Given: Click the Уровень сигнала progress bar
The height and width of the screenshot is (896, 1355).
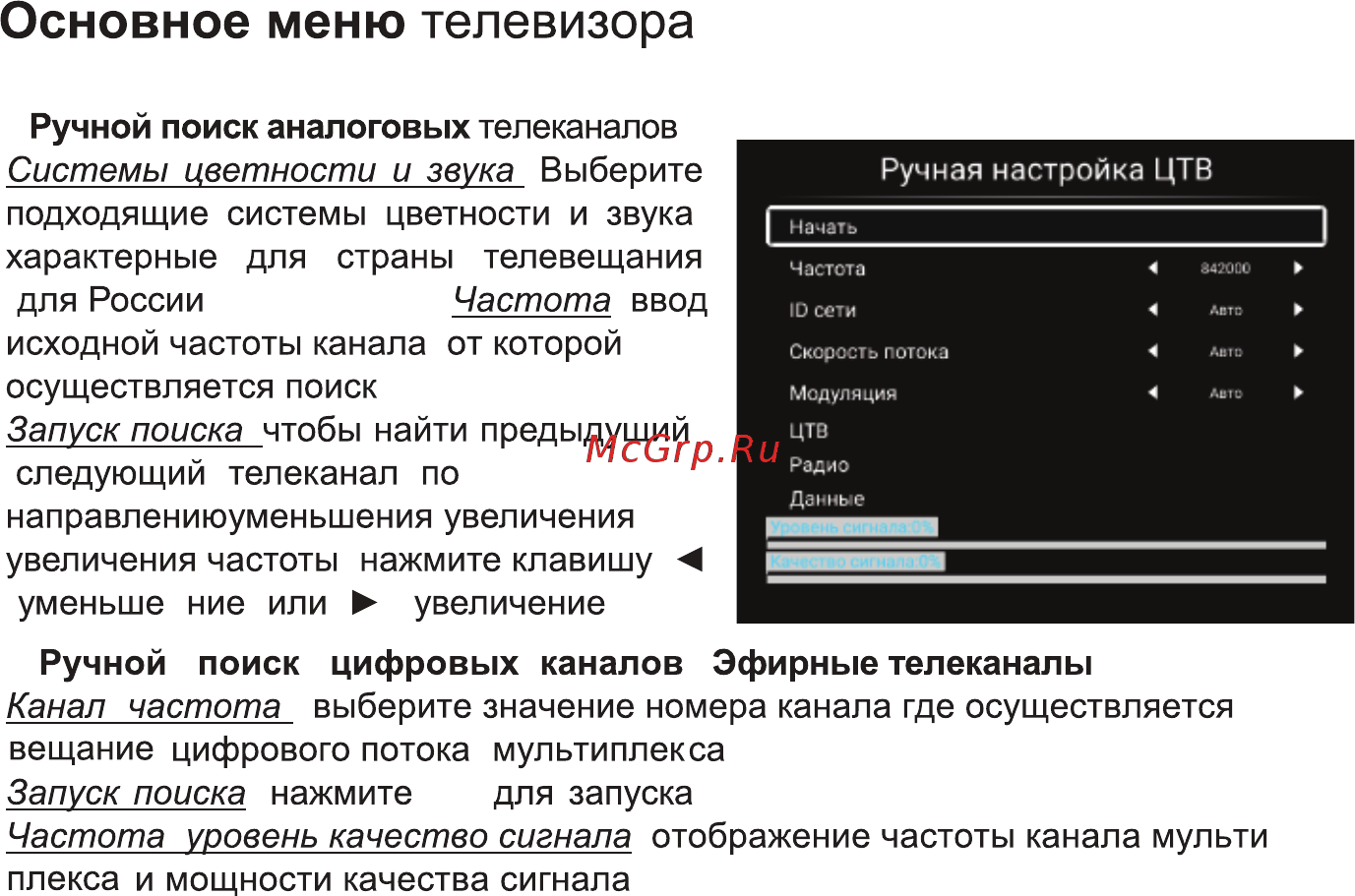Looking at the screenshot, I should pos(1046,544).
